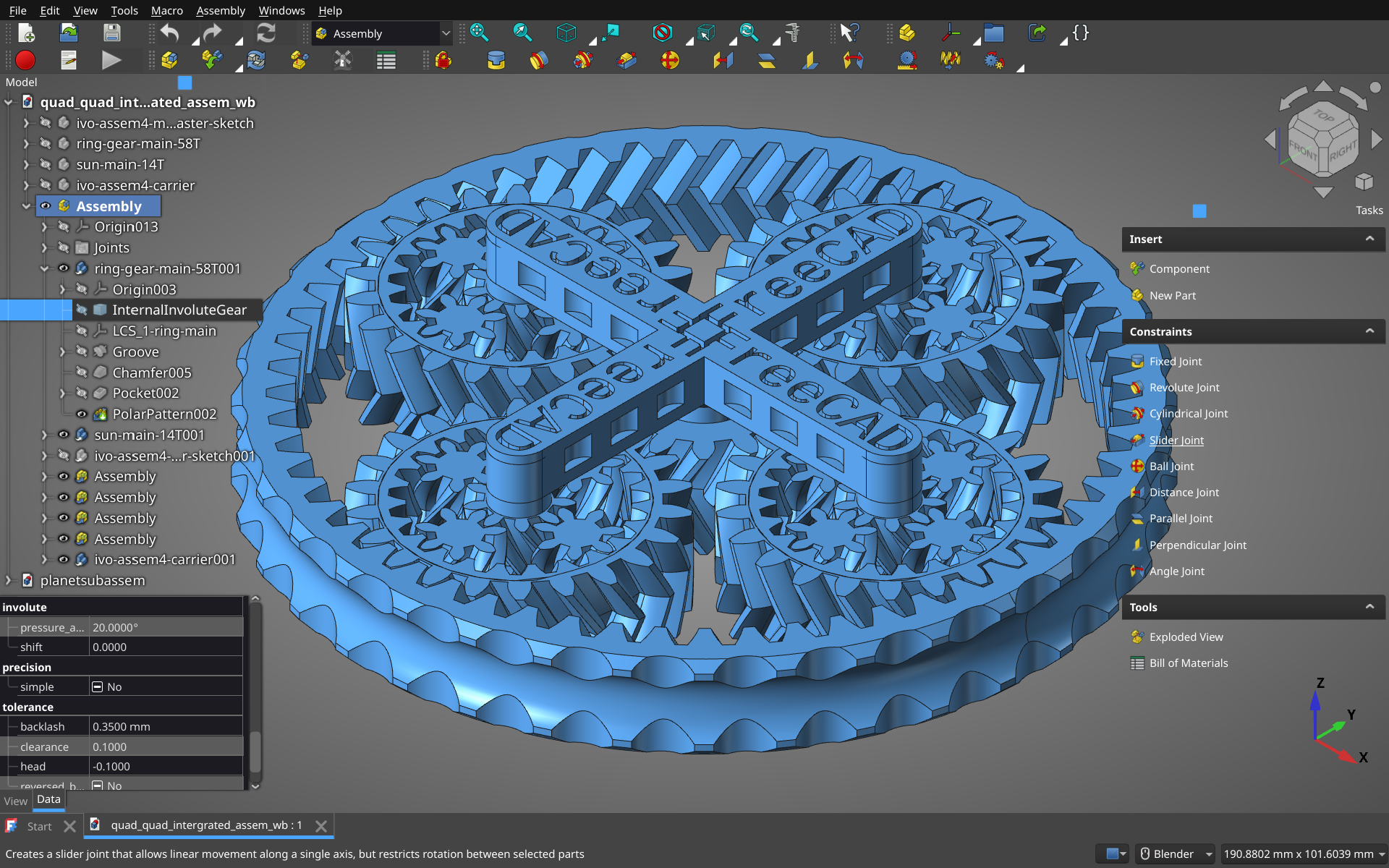Click the Fit Selection zoom icon
This screenshot has width=1389, height=868.
522,33
